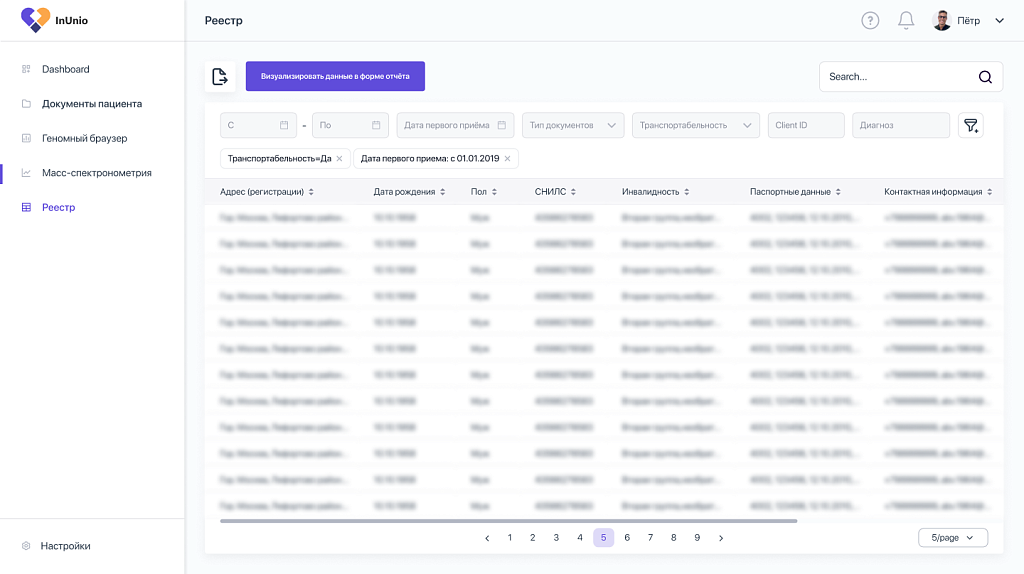Go to previous page arrow
Viewport: 1024px width, 574px height.
pyautogui.click(x=487, y=538)
